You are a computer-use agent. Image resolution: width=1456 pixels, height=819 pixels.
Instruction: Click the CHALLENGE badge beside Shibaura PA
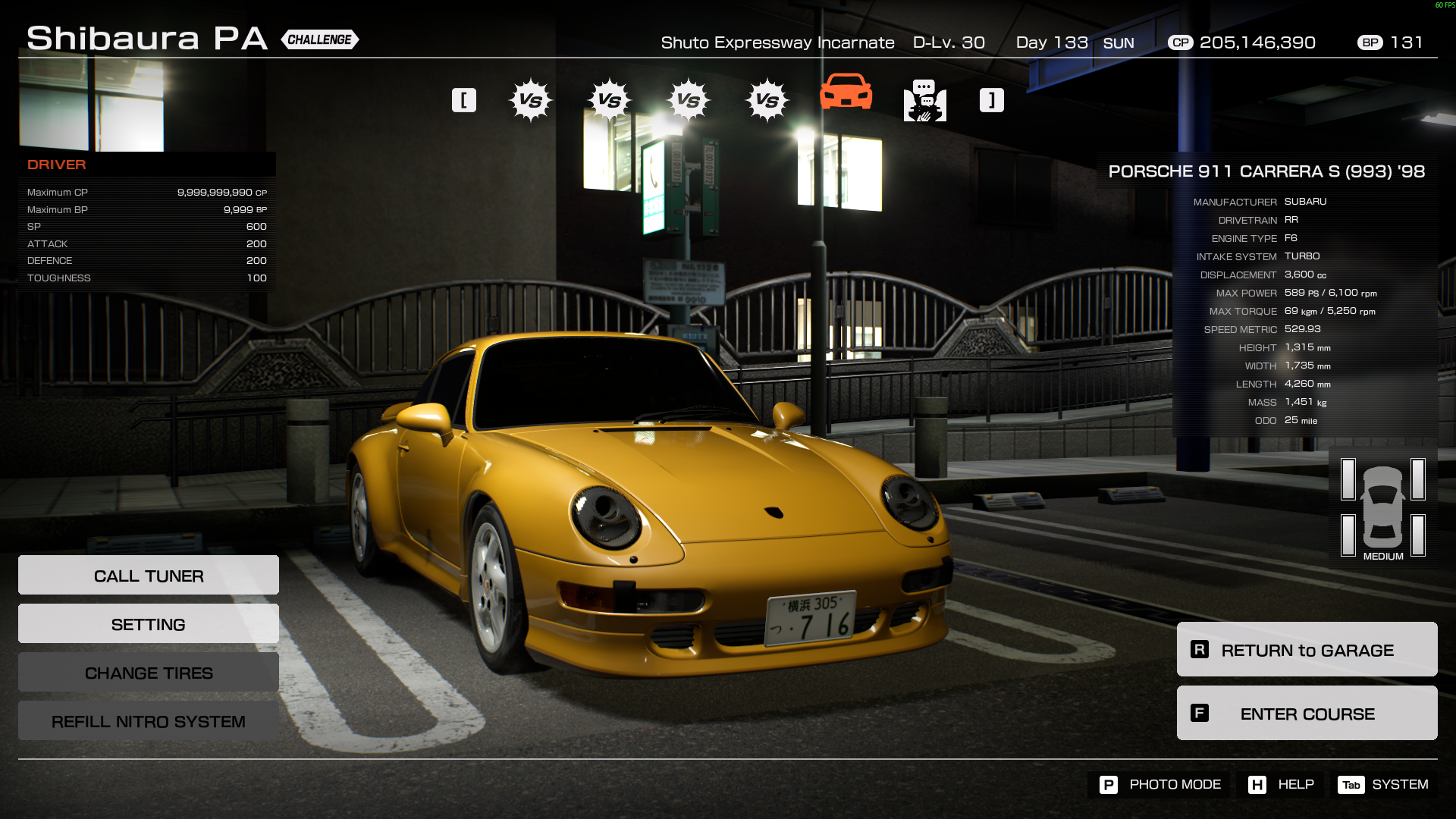319,39
